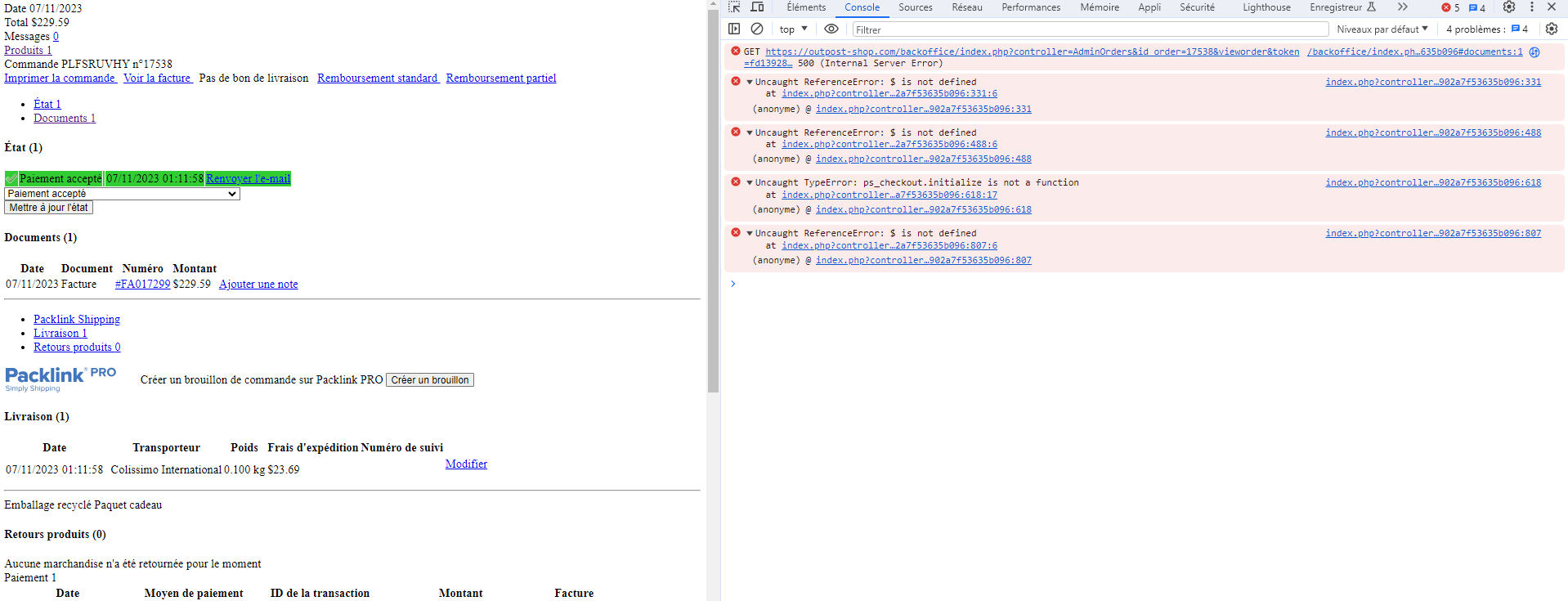Open the Réseau network tab
This screenshot has width=1568, height=601.
(x=967, y=7)
